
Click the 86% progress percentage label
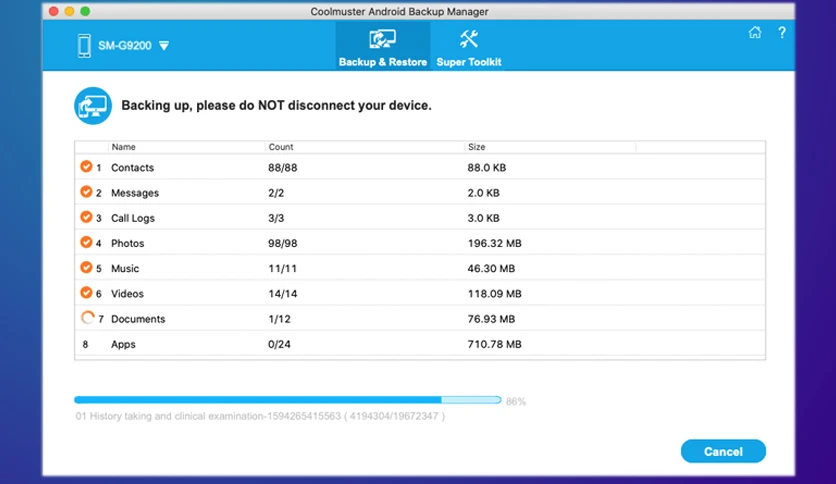coord(516,401)
